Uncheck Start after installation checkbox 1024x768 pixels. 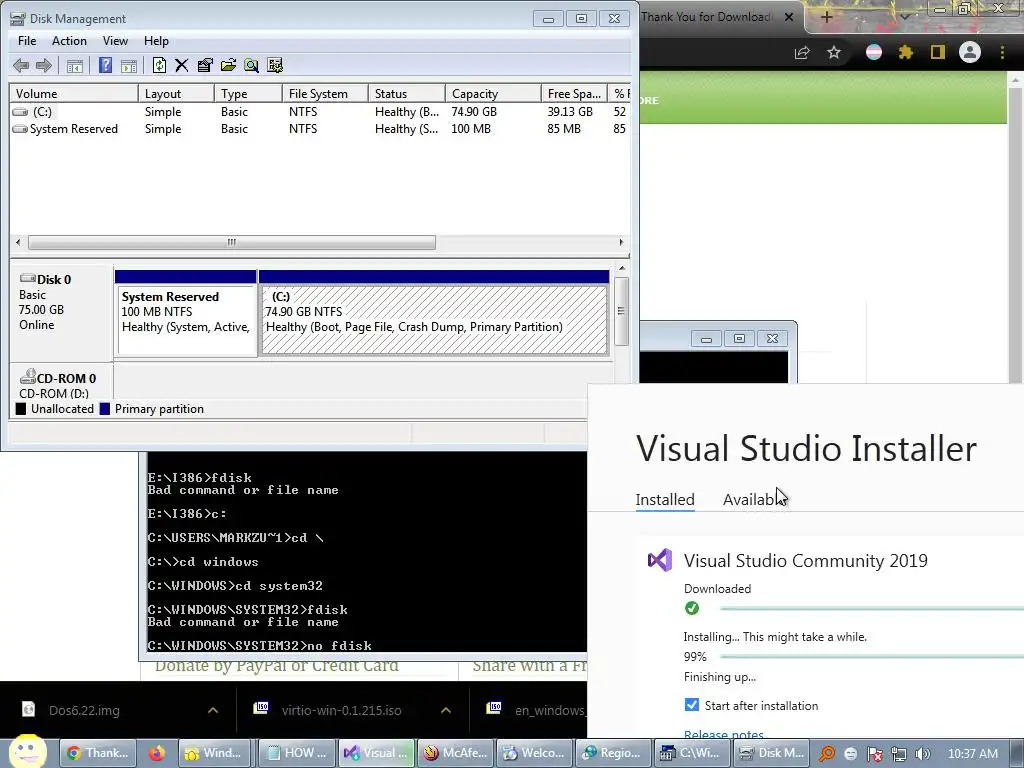tap(692, 705)
